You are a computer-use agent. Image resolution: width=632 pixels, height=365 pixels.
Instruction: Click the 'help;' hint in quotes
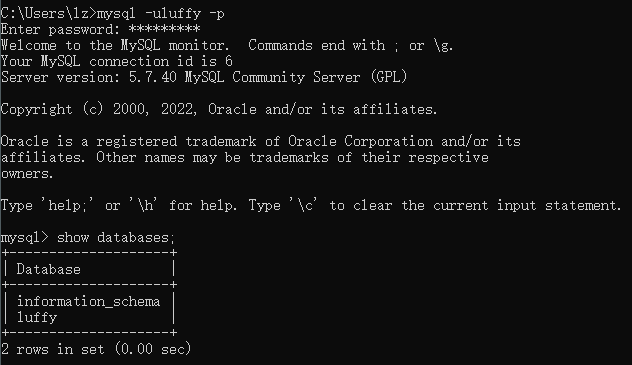click(x=67, y=205)
